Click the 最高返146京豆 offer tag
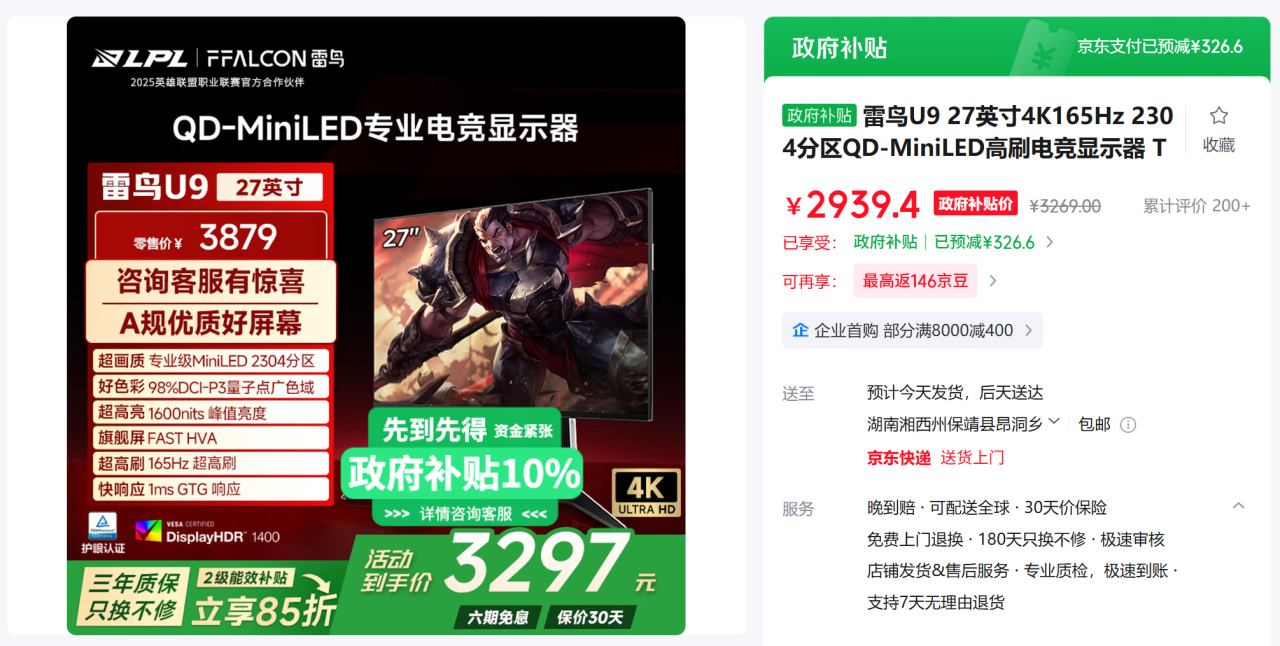The image size is (1280, 646). [915, 281]
